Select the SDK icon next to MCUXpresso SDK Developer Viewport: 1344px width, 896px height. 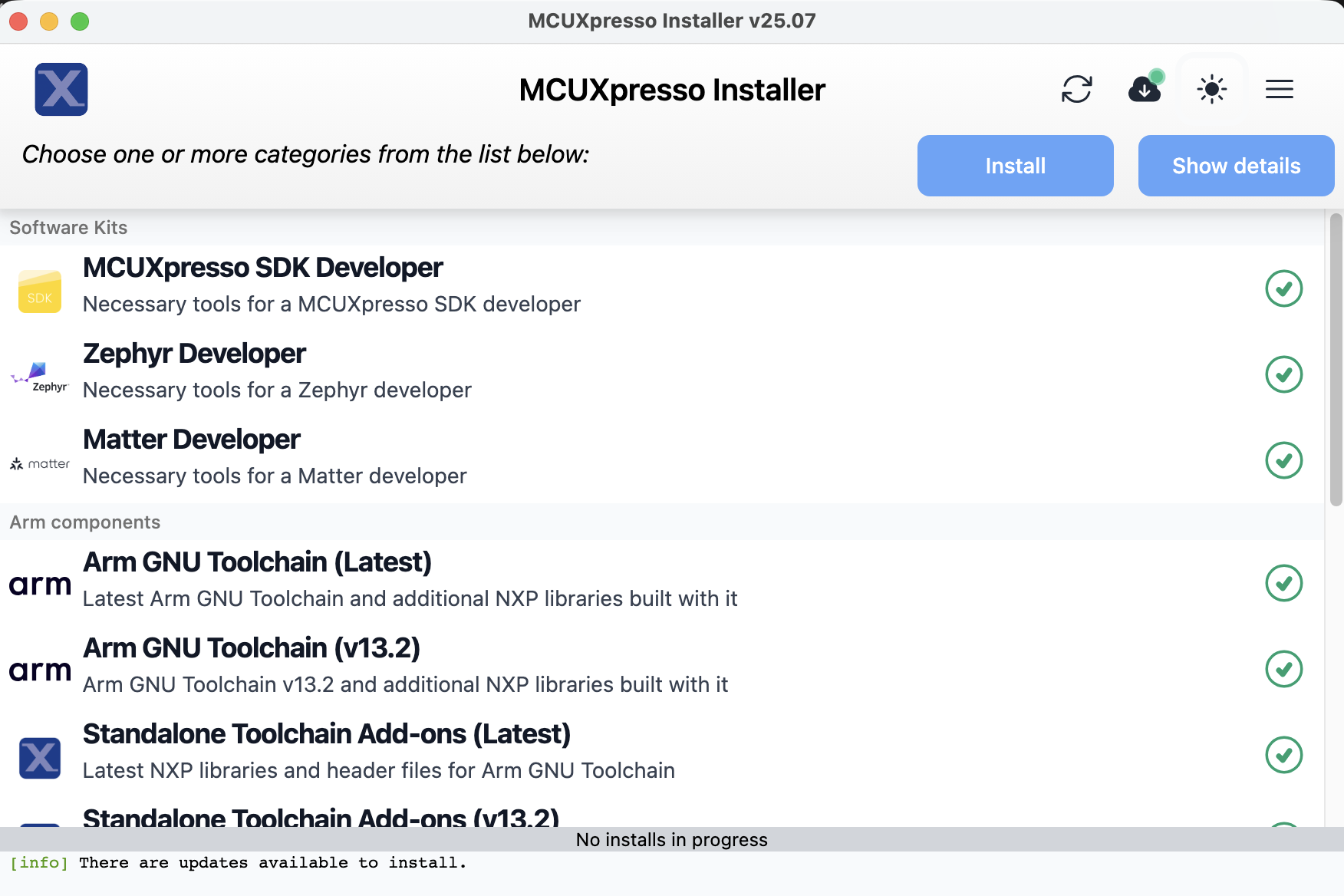(39, 292)
